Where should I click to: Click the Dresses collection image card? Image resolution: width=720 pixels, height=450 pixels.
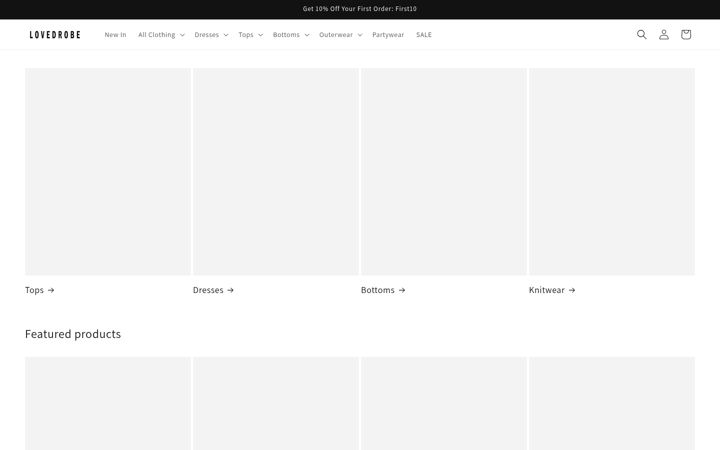click(276, 172)
